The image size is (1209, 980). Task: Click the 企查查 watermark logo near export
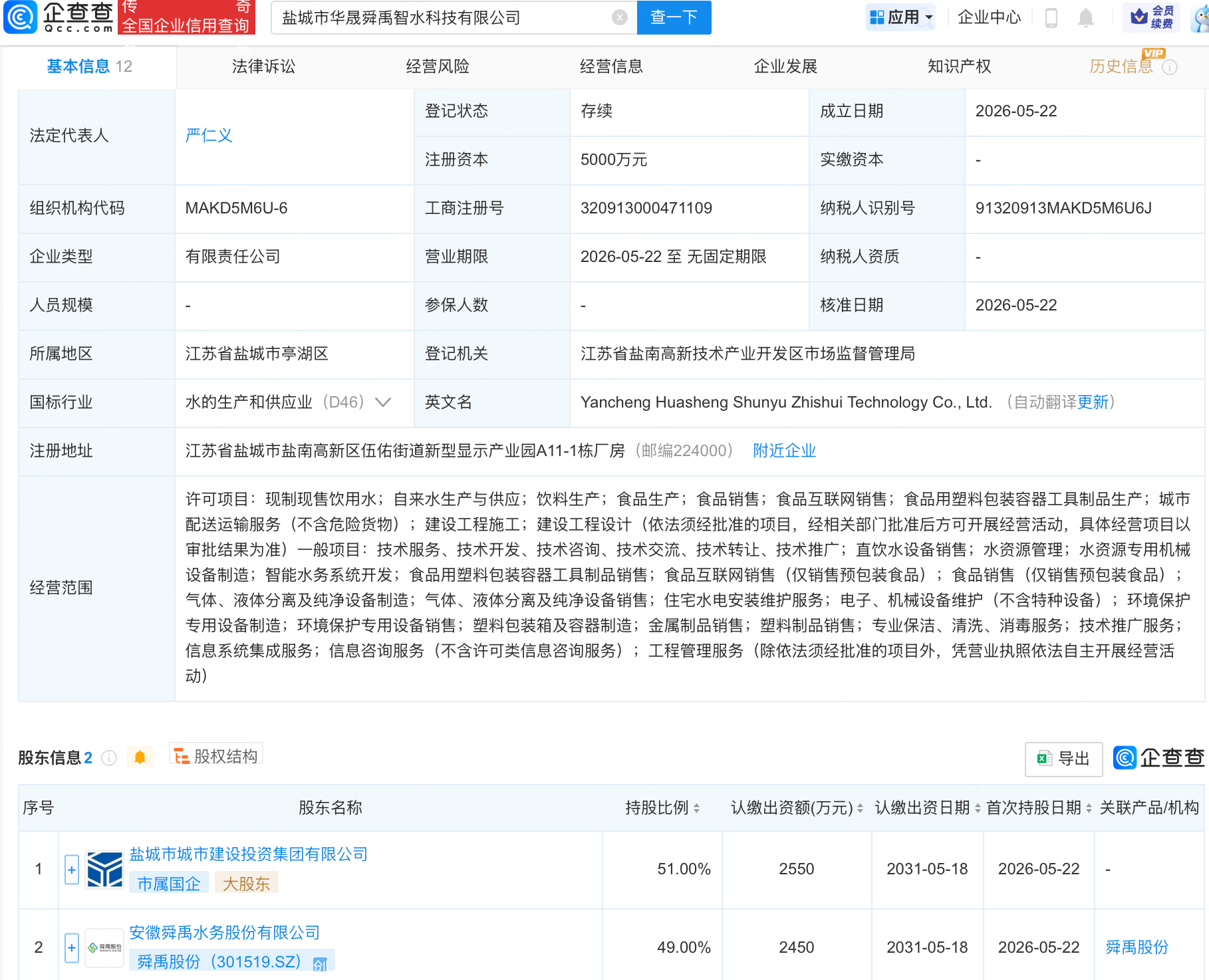tap(1158, 758)
